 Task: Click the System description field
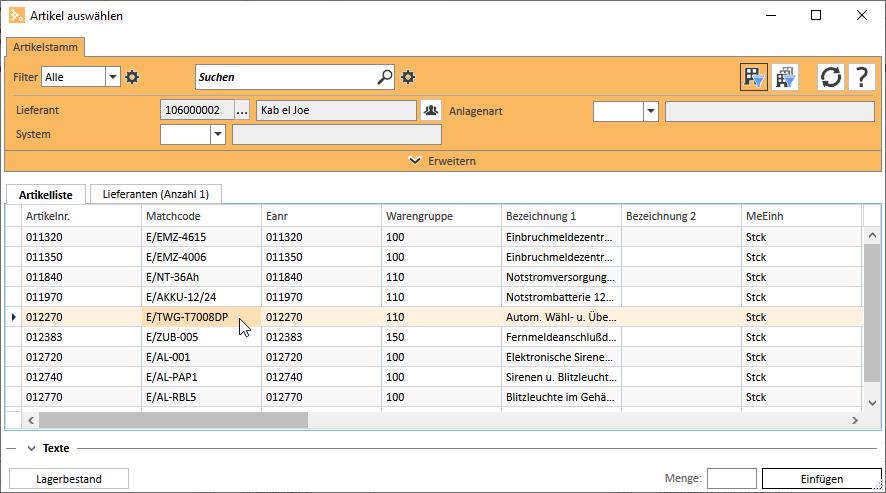tap(337, 135)
